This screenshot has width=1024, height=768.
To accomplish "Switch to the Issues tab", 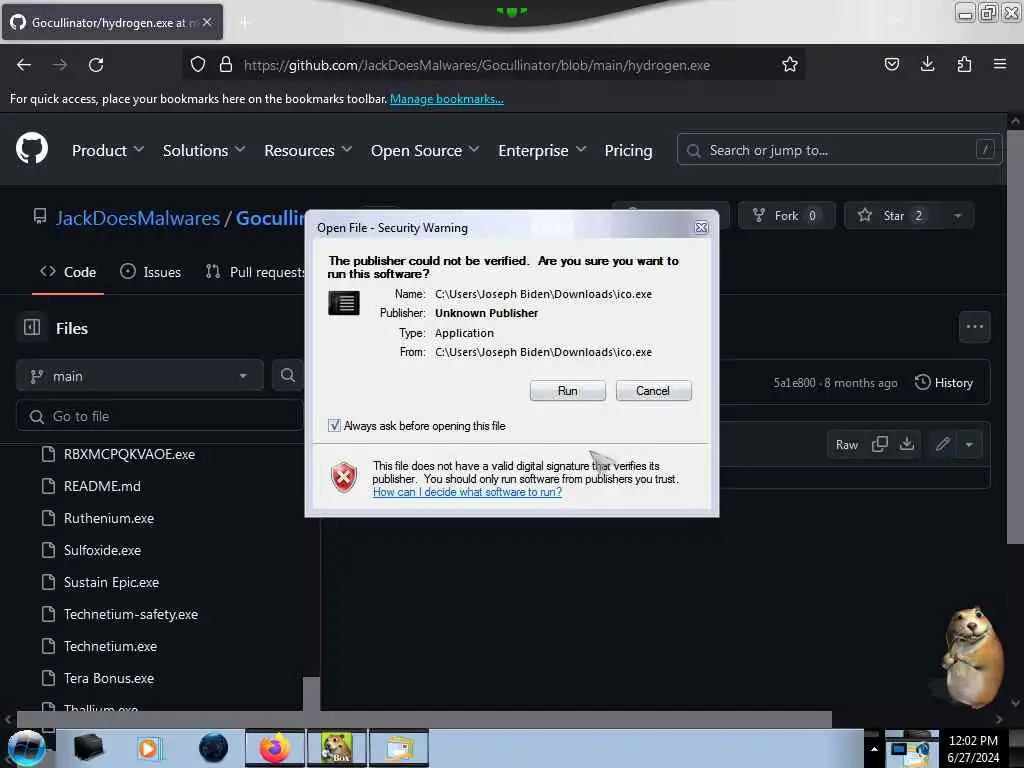I will [151, 272].
